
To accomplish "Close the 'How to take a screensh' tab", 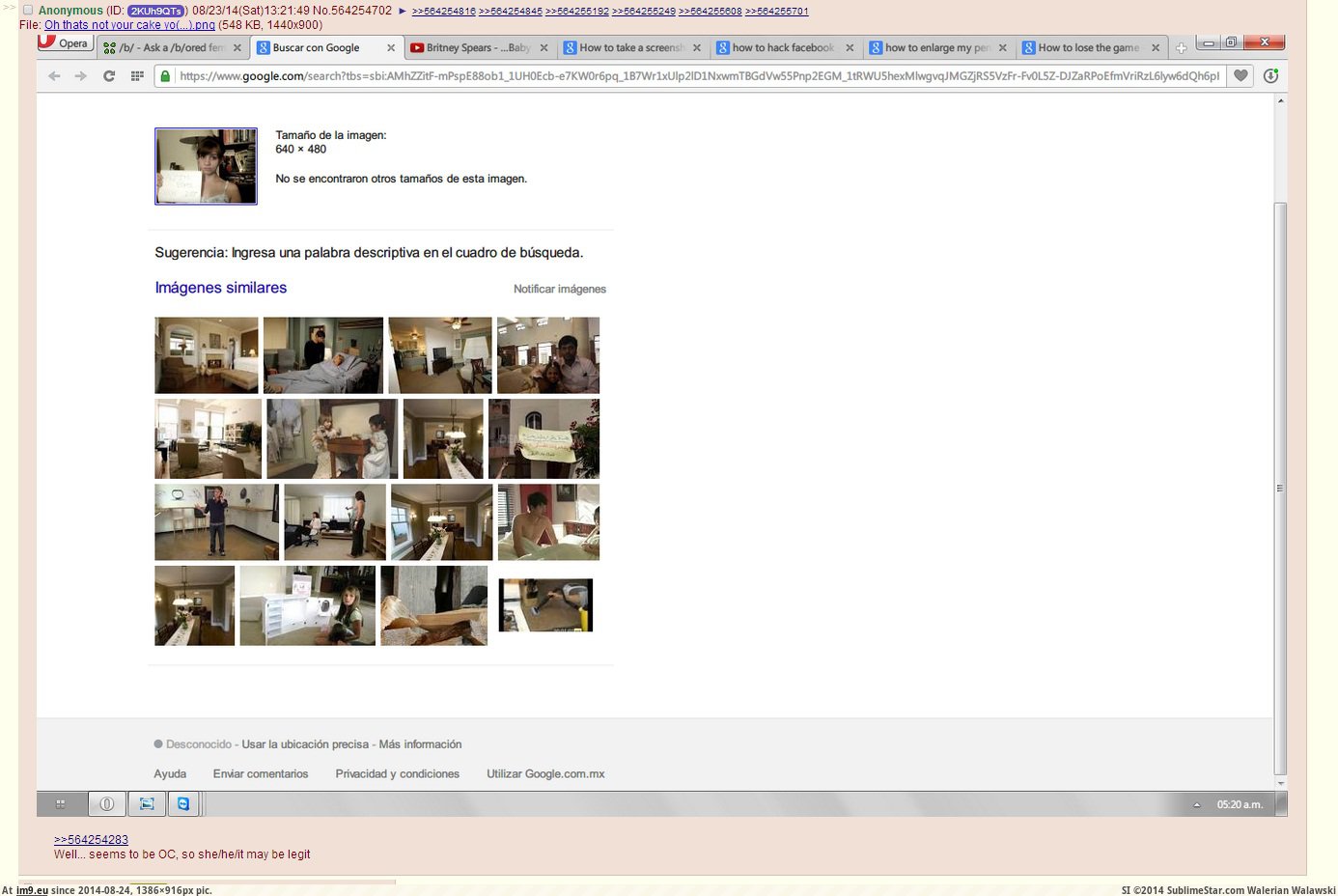I will [x=697, y=47].
